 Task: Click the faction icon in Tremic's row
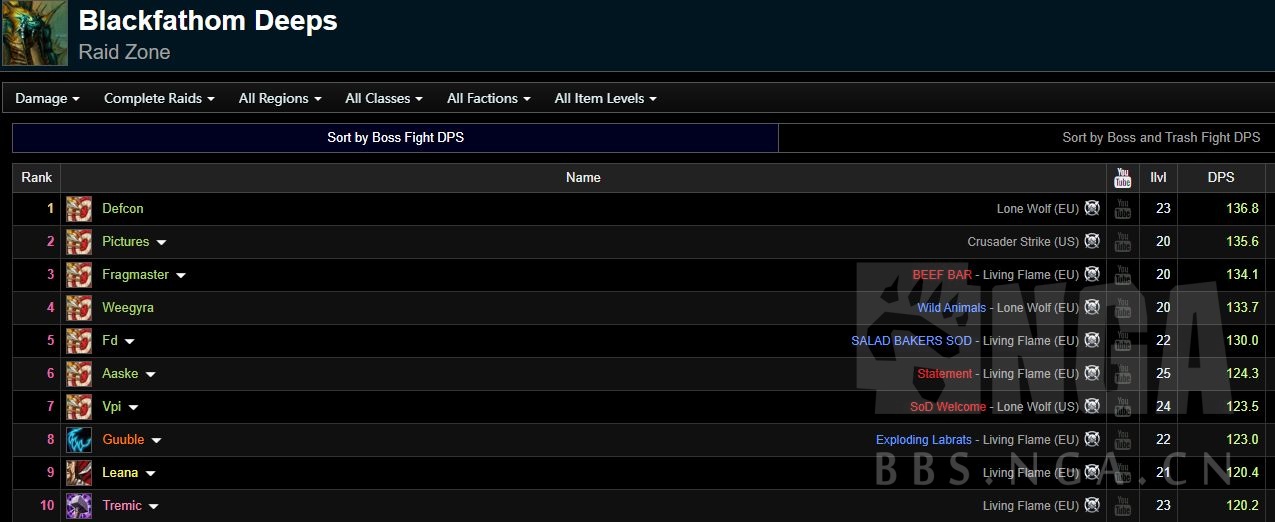click(x=1092, y=506)
